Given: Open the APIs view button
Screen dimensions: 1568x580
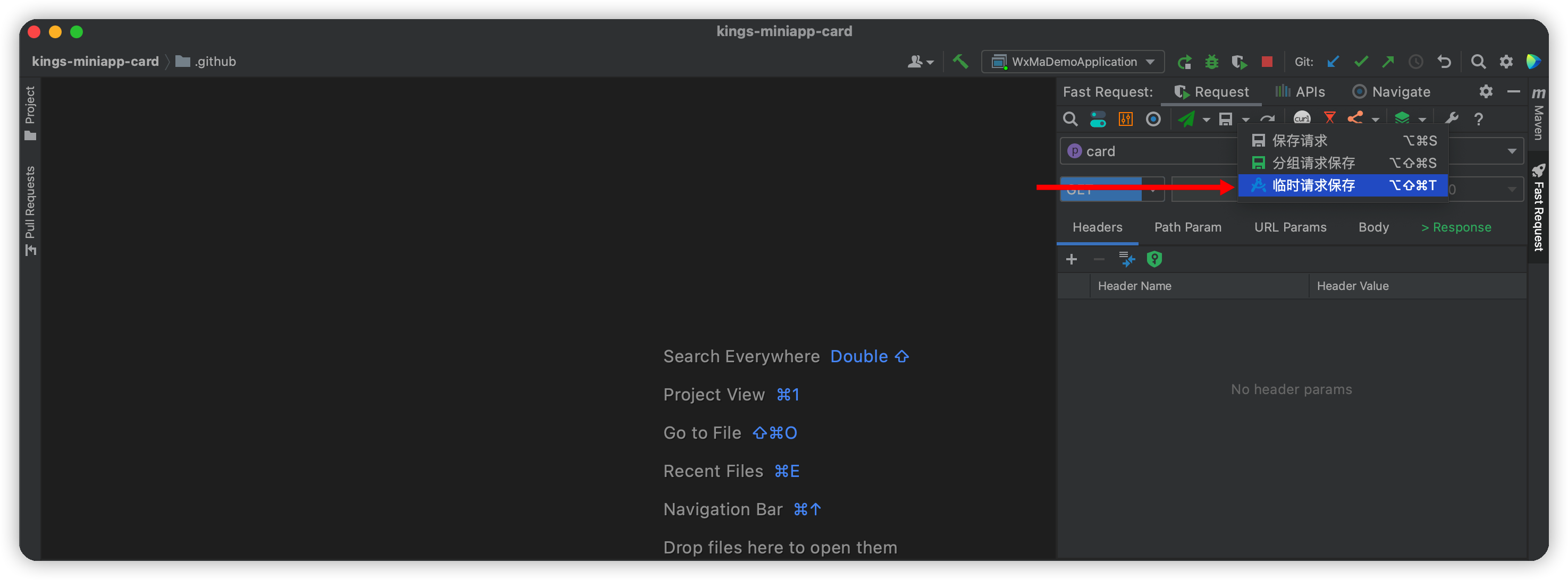Looking at the screenshot, I should pos(1300,92).
